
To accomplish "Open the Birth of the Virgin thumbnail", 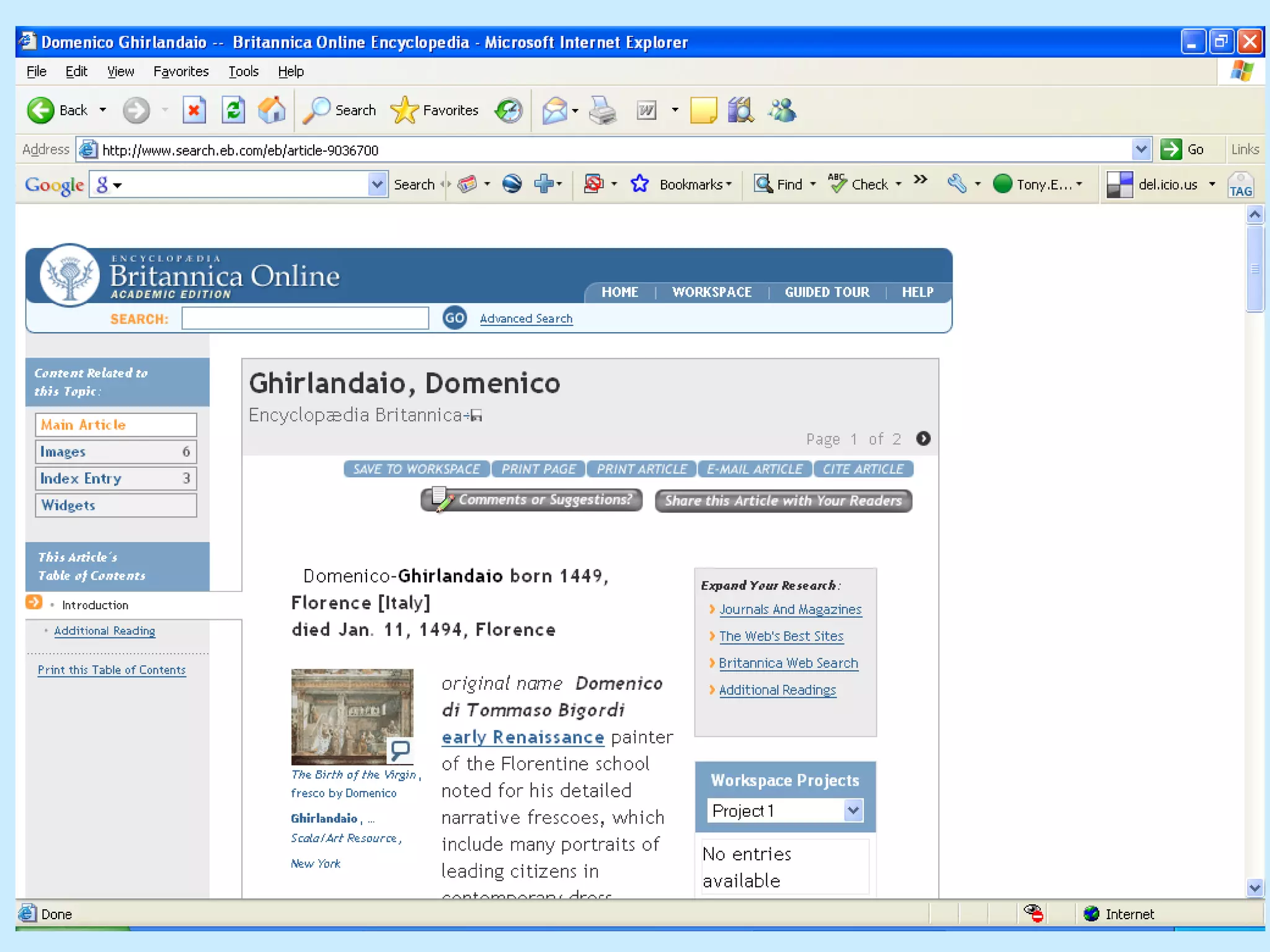I will pos(352,716).
